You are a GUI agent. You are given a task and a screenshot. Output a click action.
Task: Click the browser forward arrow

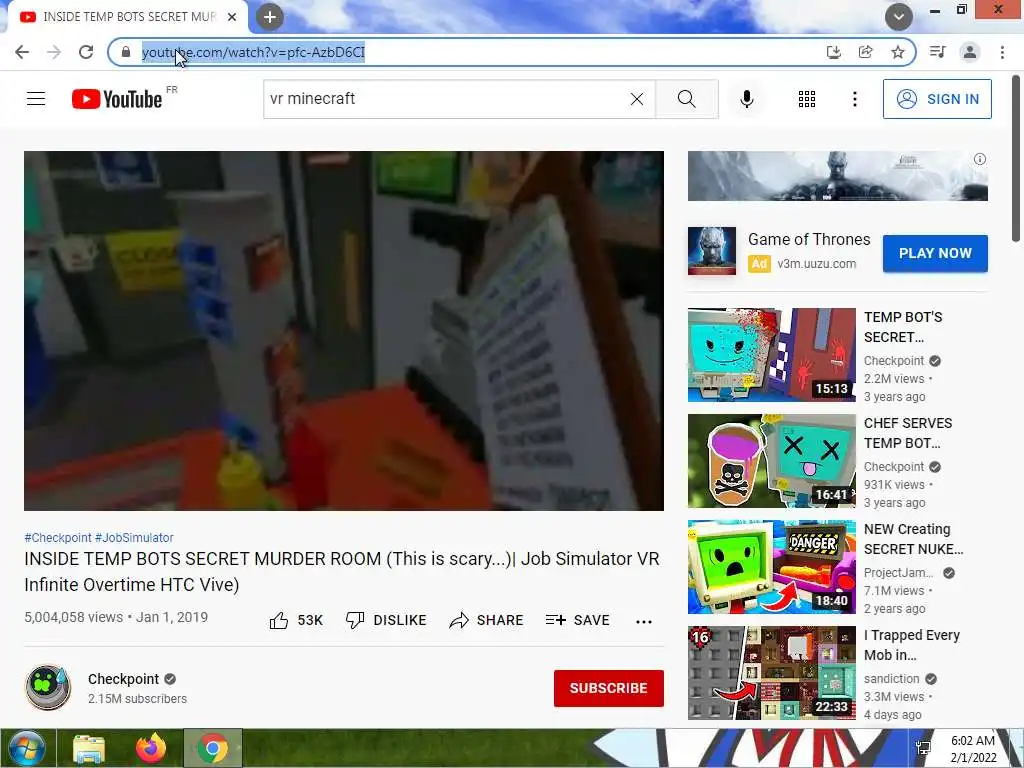click(54, 52)
